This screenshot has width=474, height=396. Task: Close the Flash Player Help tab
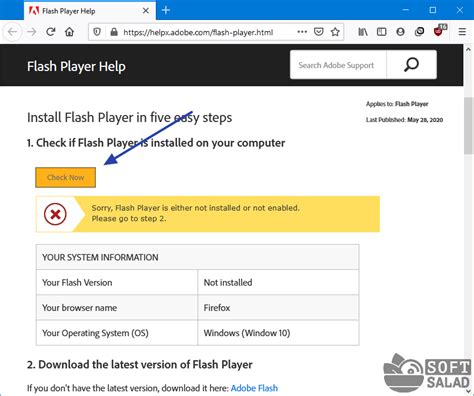pyautogui.click(x=146, y=11)
